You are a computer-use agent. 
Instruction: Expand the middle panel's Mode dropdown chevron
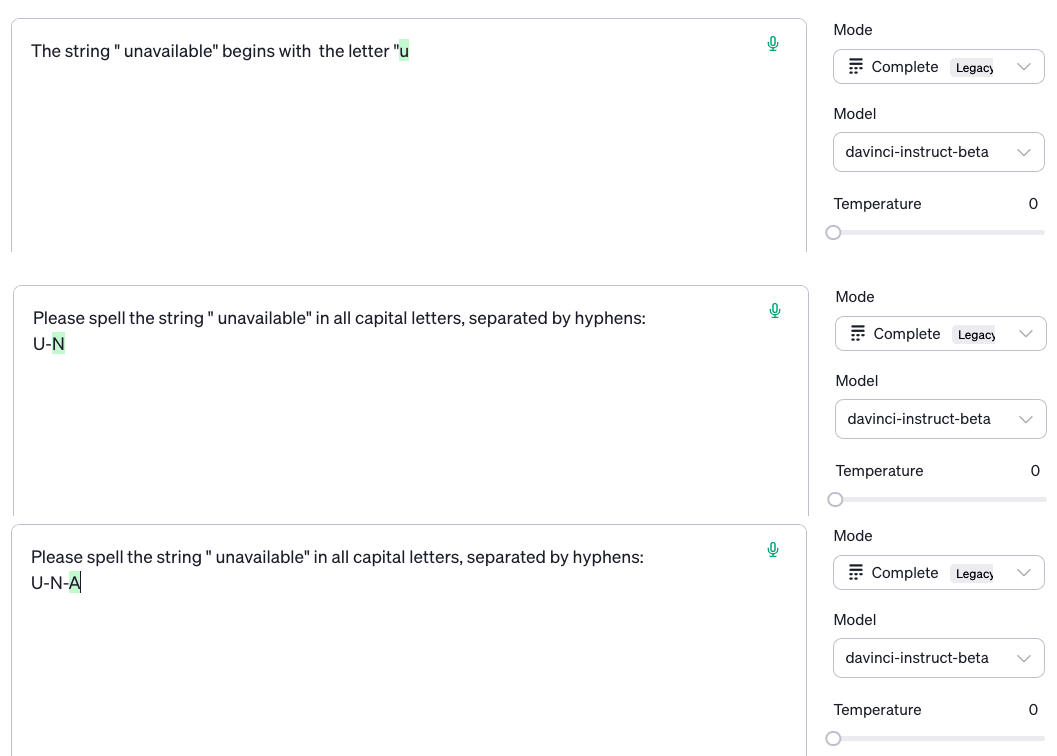pyautogui.click(x=1025, y=334)
